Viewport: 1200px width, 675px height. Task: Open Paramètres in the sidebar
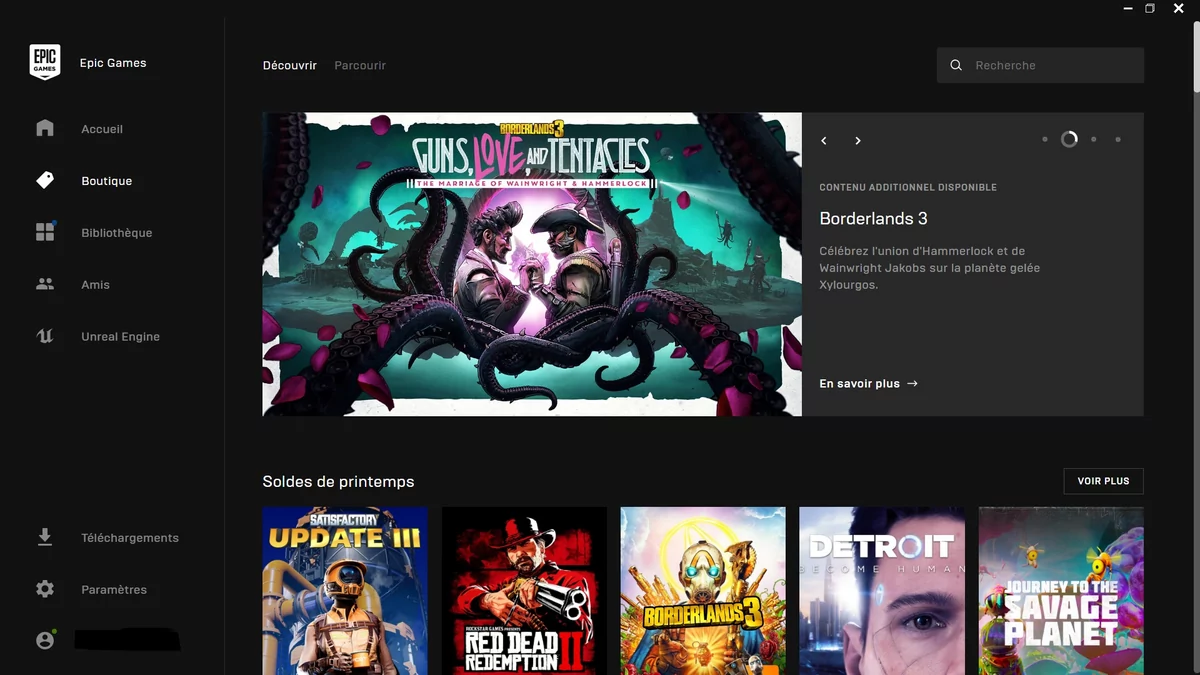[114, 590]
